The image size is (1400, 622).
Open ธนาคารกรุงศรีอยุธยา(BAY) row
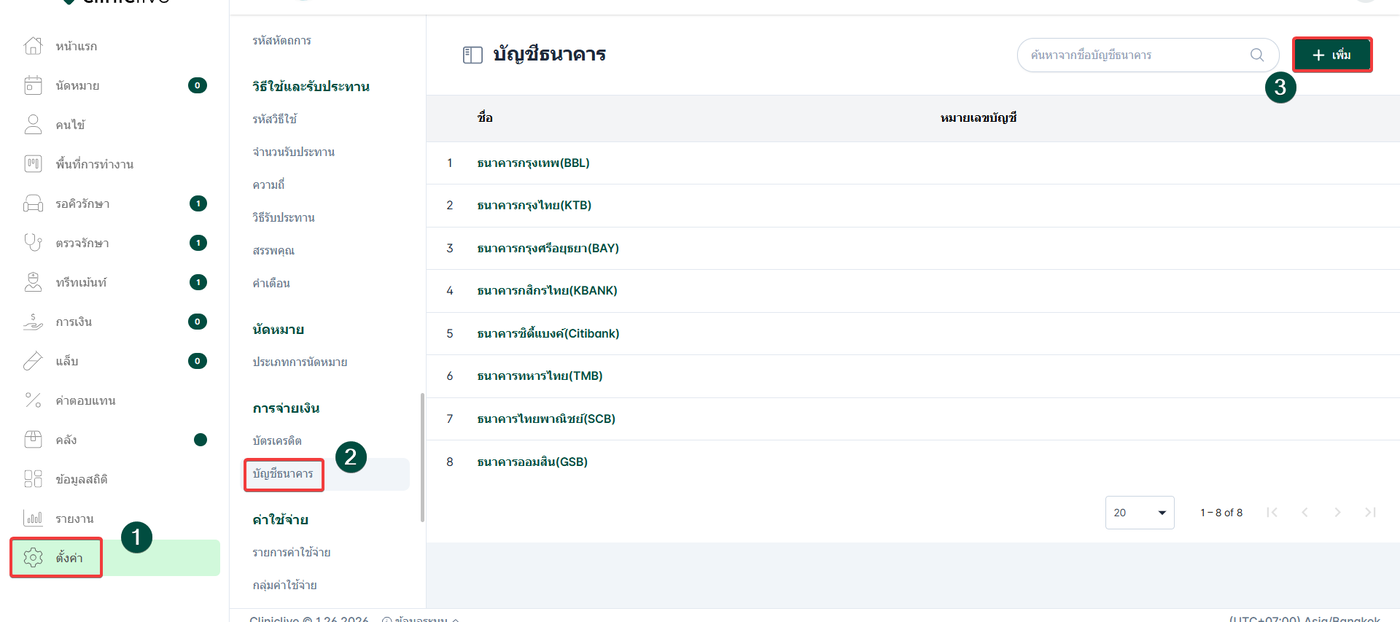pos(913,248)
